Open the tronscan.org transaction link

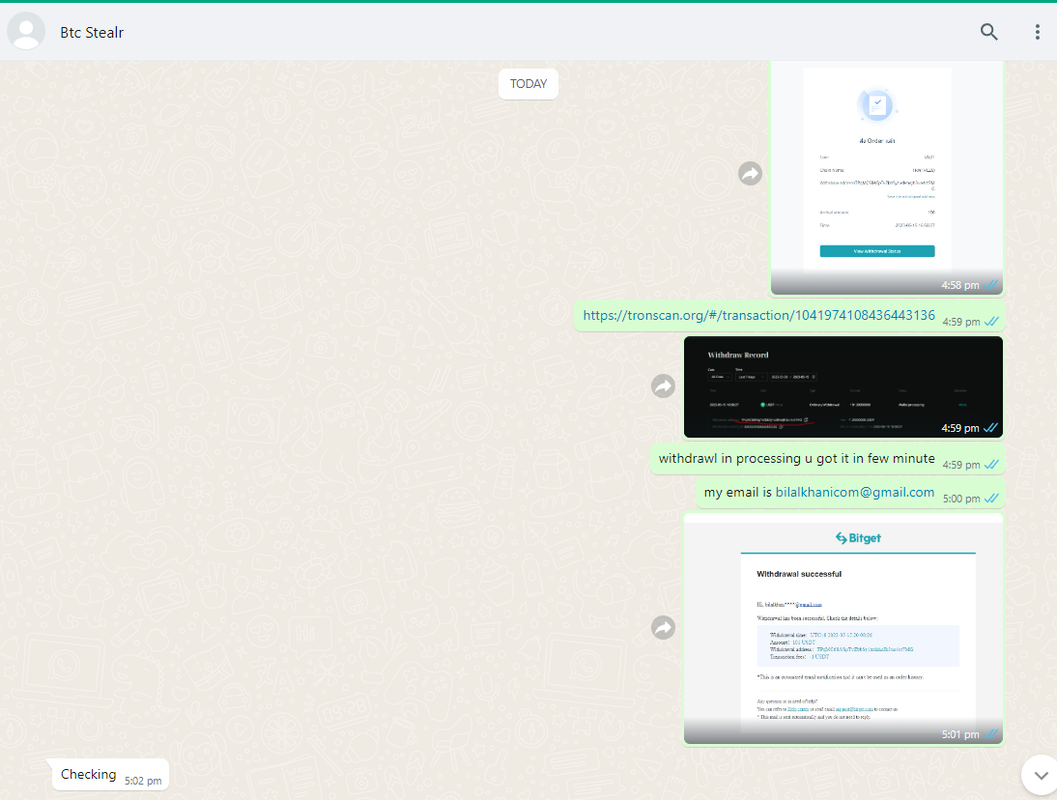(x=759, y=315)
